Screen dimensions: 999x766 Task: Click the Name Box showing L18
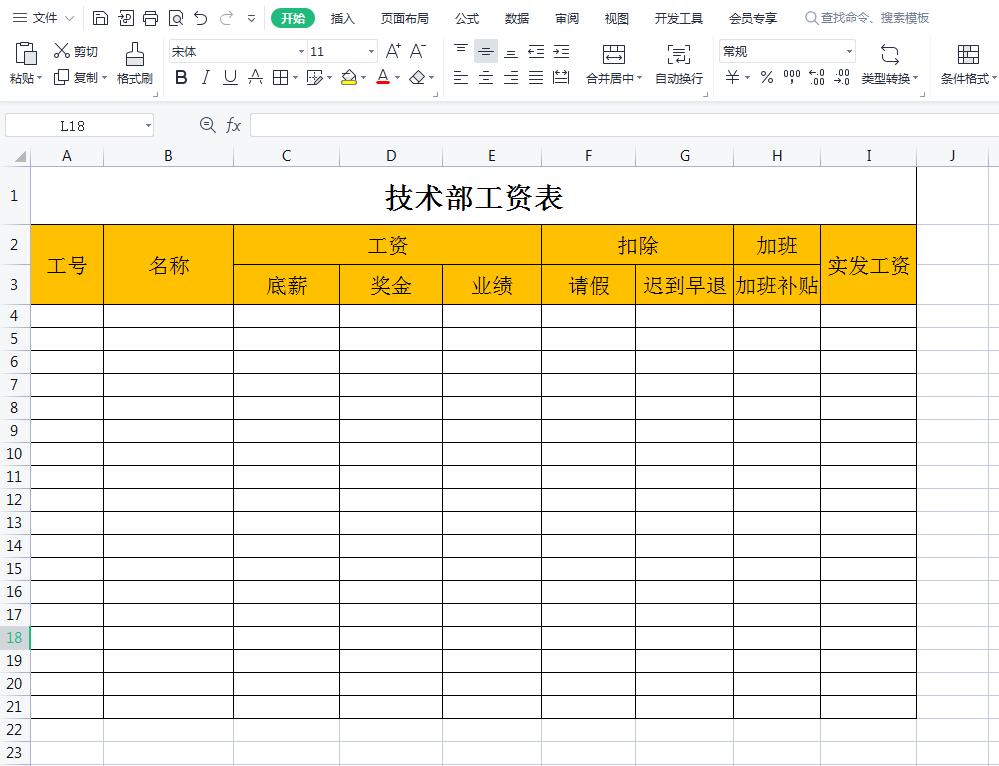point(73,124)
